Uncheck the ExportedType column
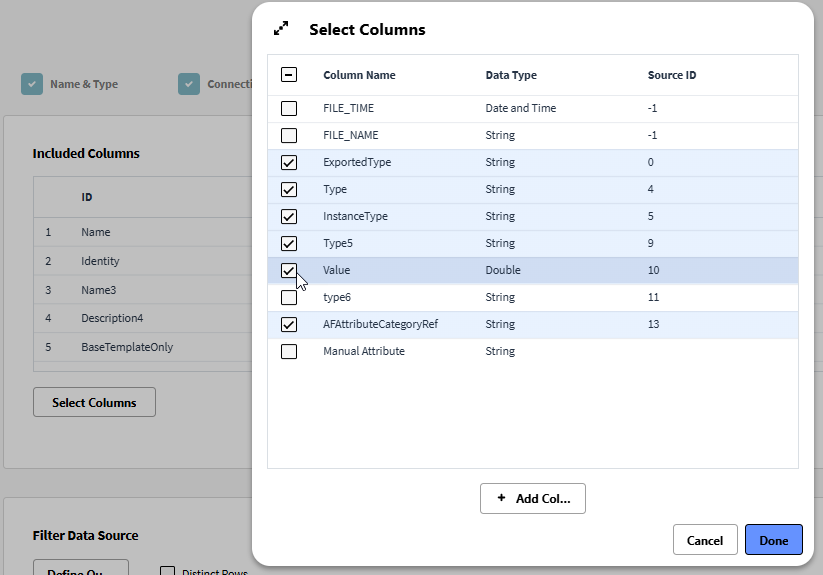 [289, 162]
